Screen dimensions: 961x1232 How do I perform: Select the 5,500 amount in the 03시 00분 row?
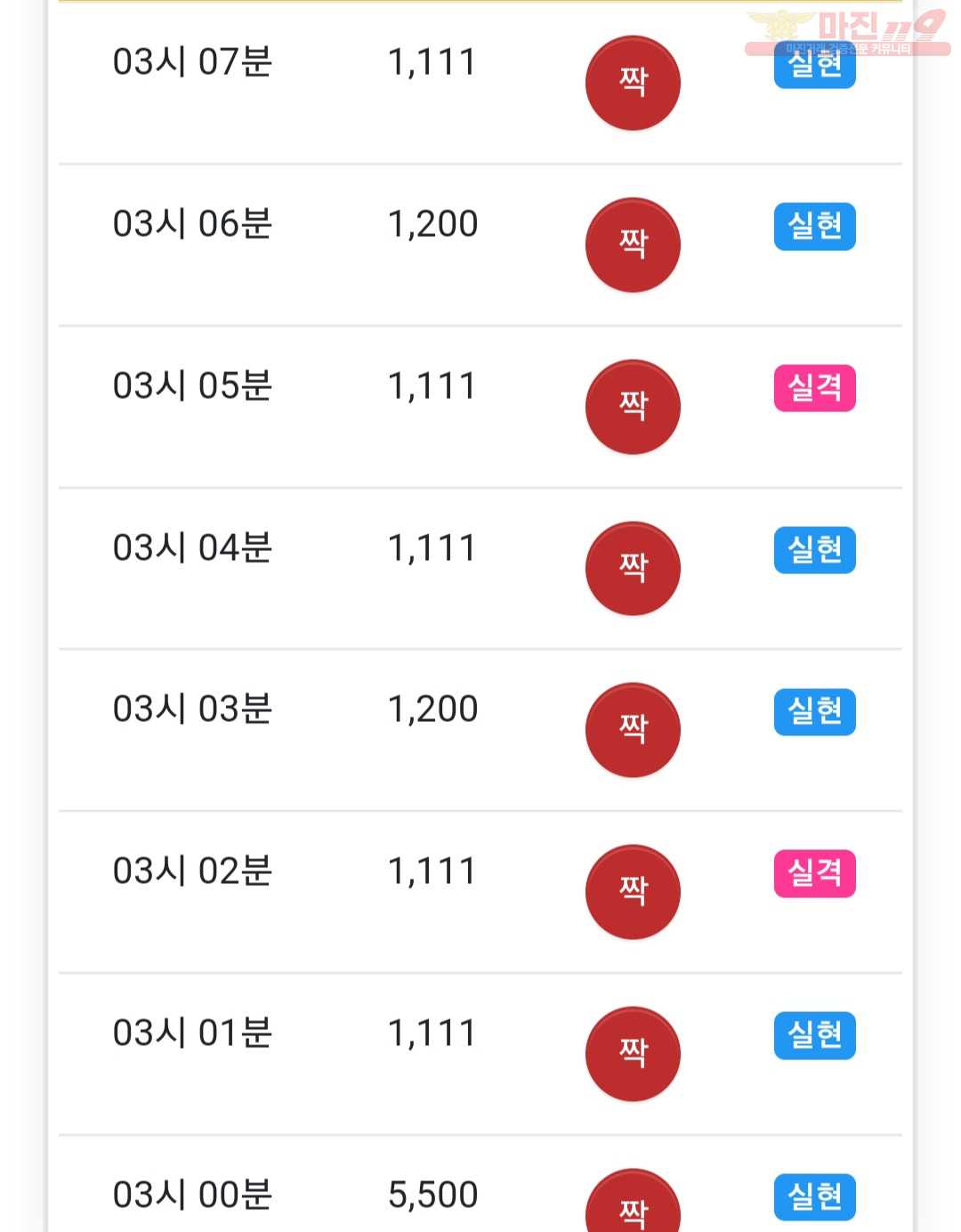pos(432,1195)
